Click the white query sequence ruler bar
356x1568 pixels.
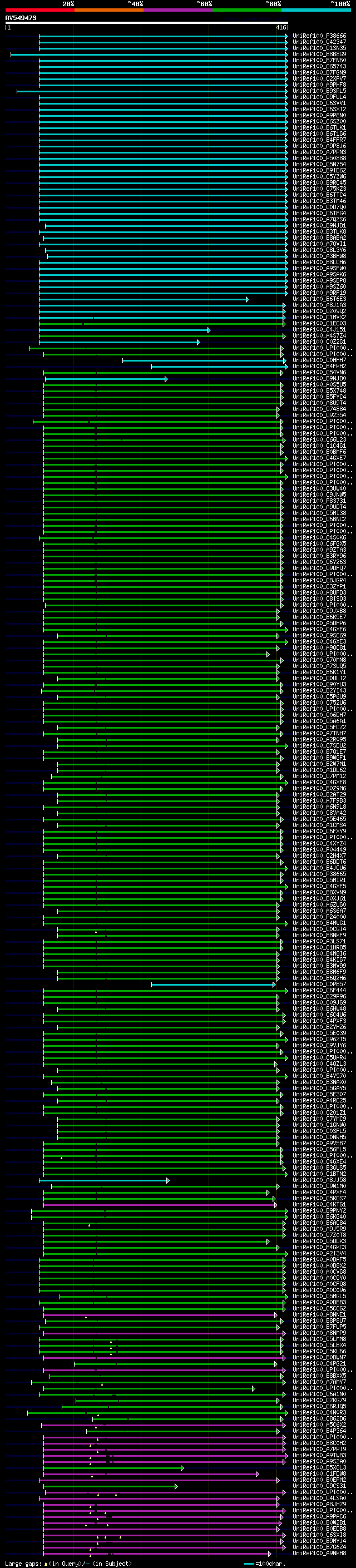(x=147, y=23)
